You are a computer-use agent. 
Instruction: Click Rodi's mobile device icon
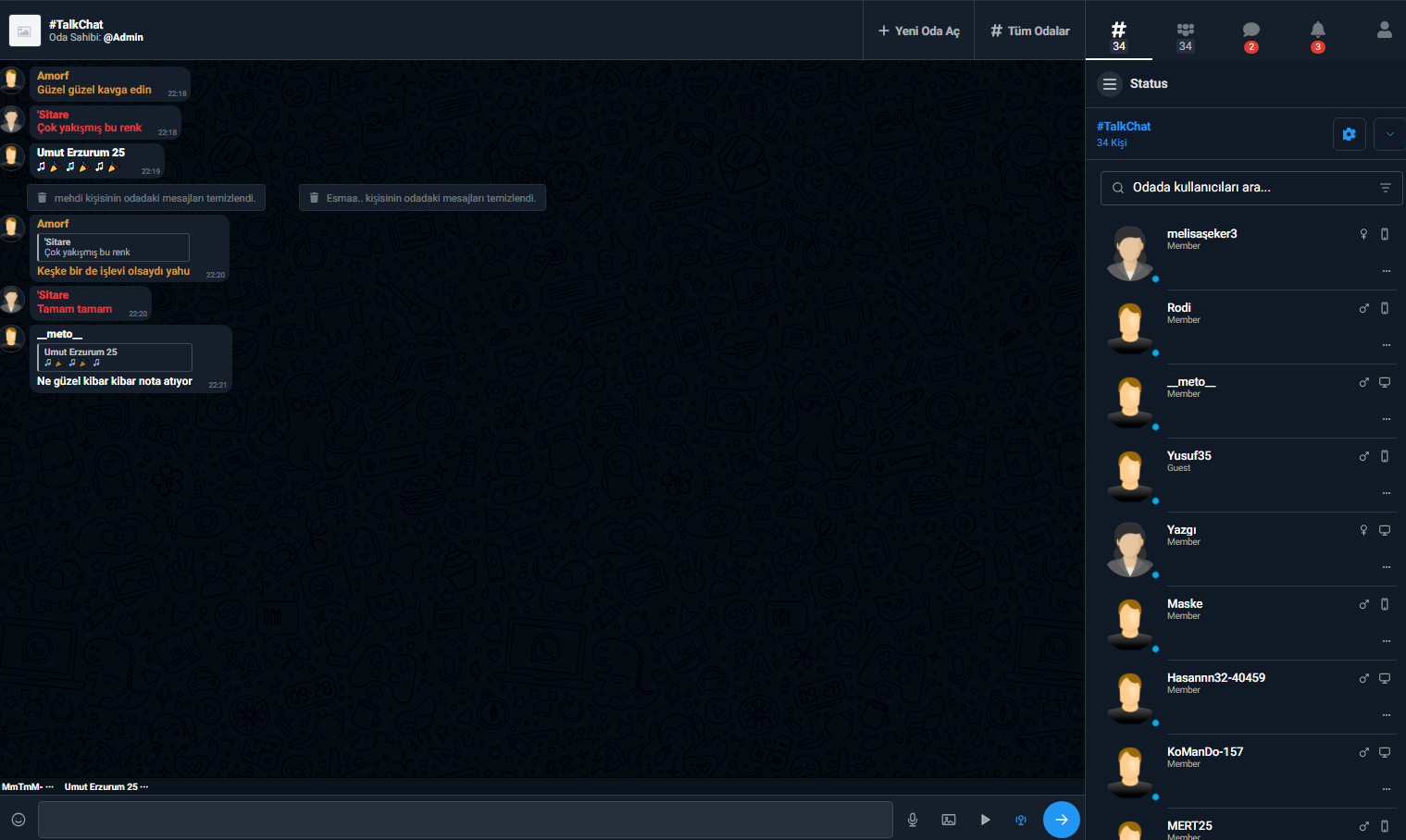tap(1385, 308)
